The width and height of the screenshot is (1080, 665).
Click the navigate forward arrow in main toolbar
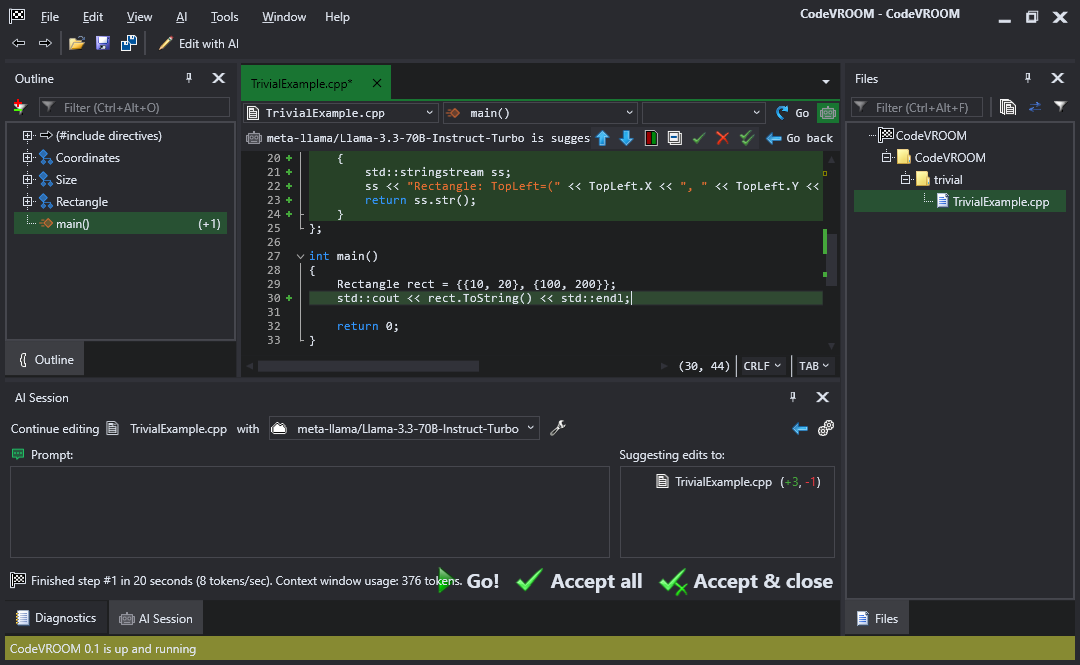point(45,43)
